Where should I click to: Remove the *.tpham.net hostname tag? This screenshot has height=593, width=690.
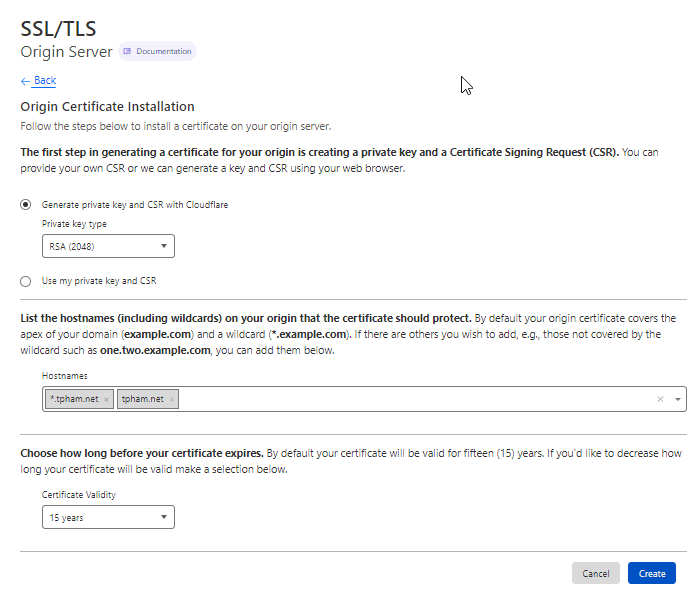point(106,399)
